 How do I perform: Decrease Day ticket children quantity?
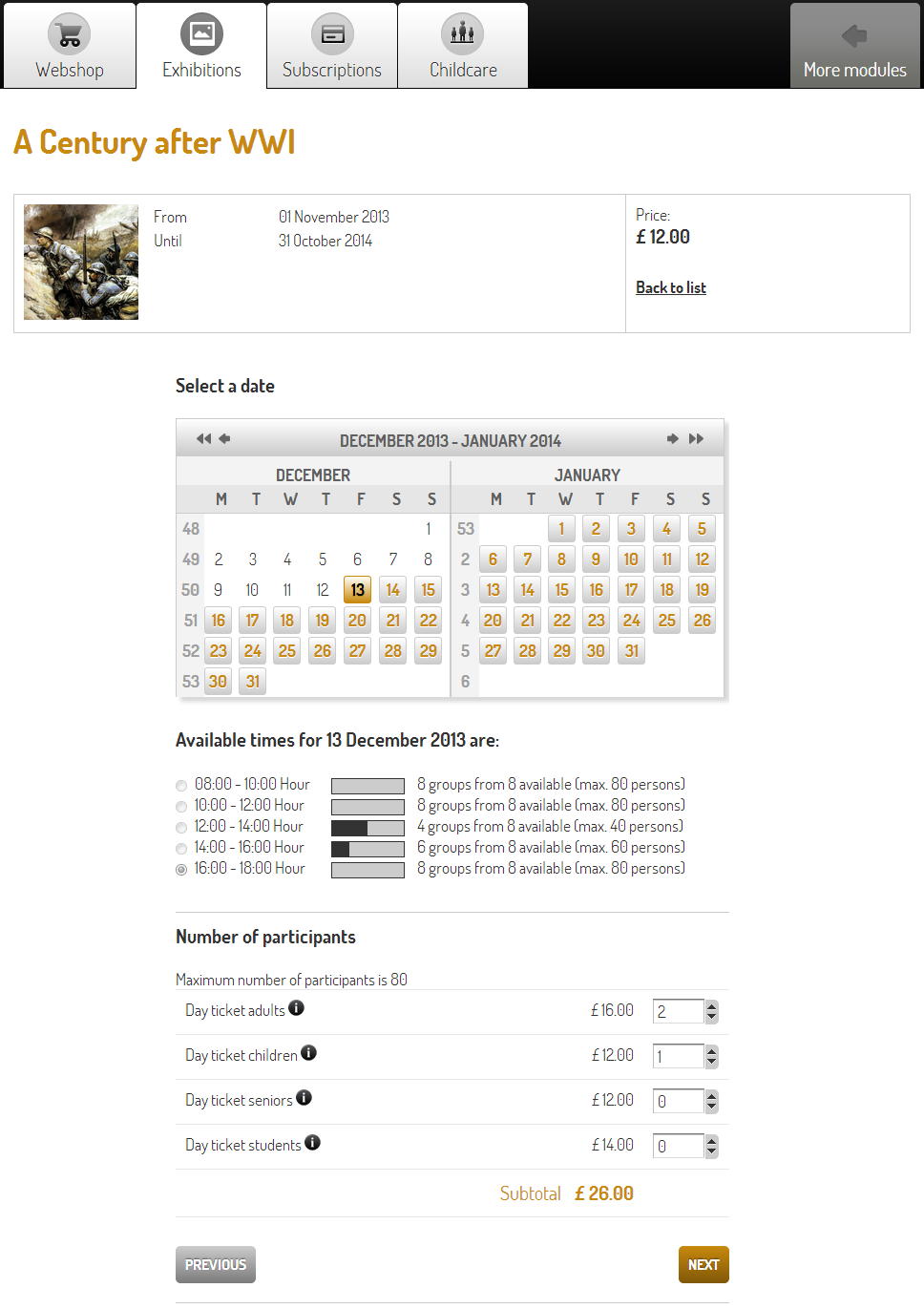[711, 1062]
